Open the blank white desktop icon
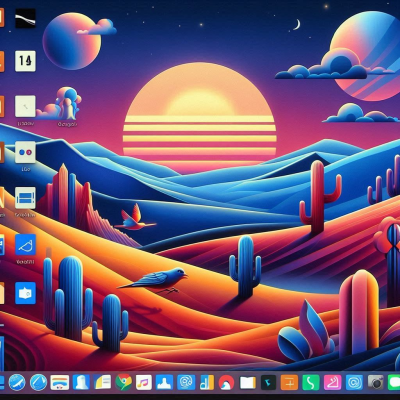 [25, 106]
